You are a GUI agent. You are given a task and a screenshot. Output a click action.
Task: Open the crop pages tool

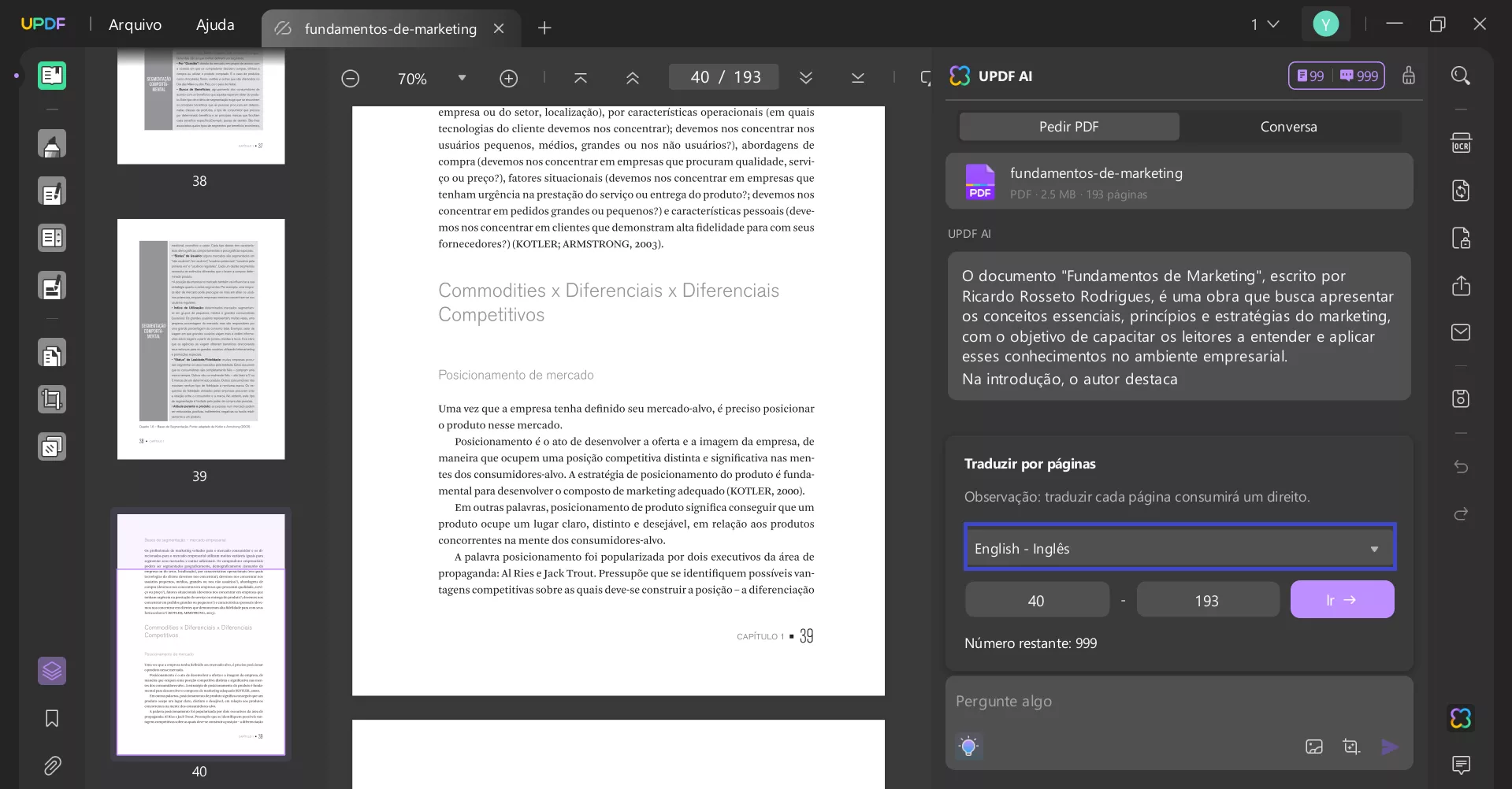tap(52, 399)
